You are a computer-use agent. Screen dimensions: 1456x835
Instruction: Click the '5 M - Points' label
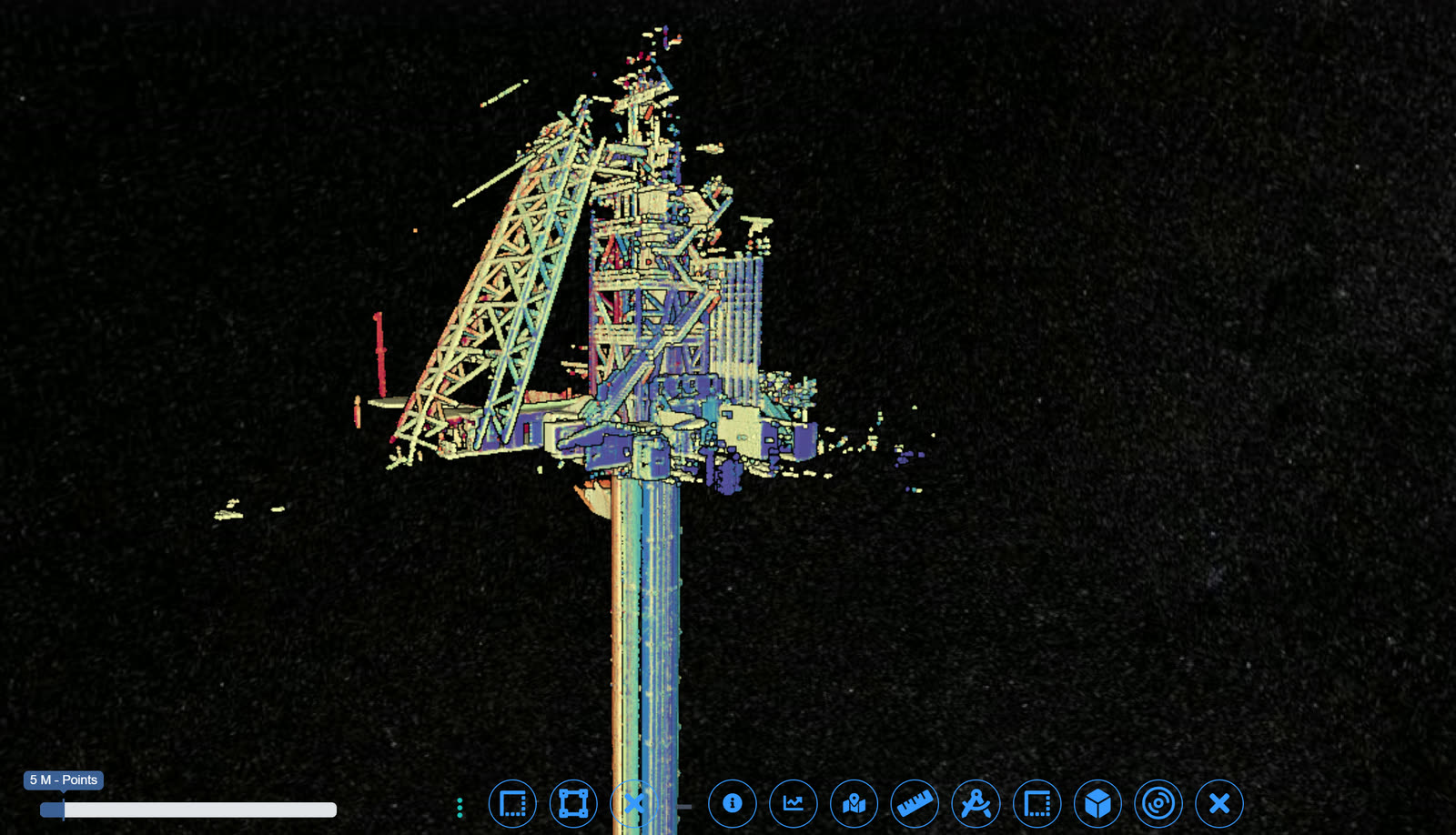point(64,780)
